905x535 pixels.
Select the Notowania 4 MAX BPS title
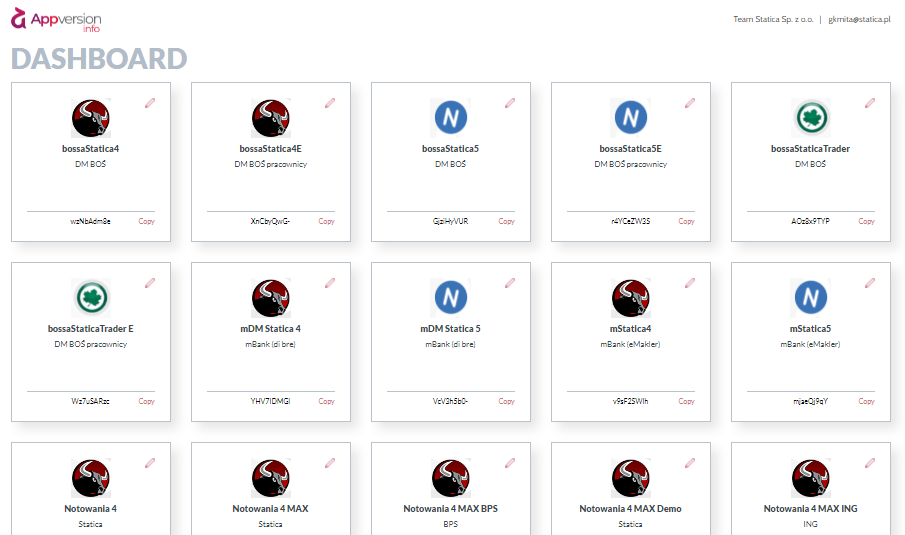point(451,509)
